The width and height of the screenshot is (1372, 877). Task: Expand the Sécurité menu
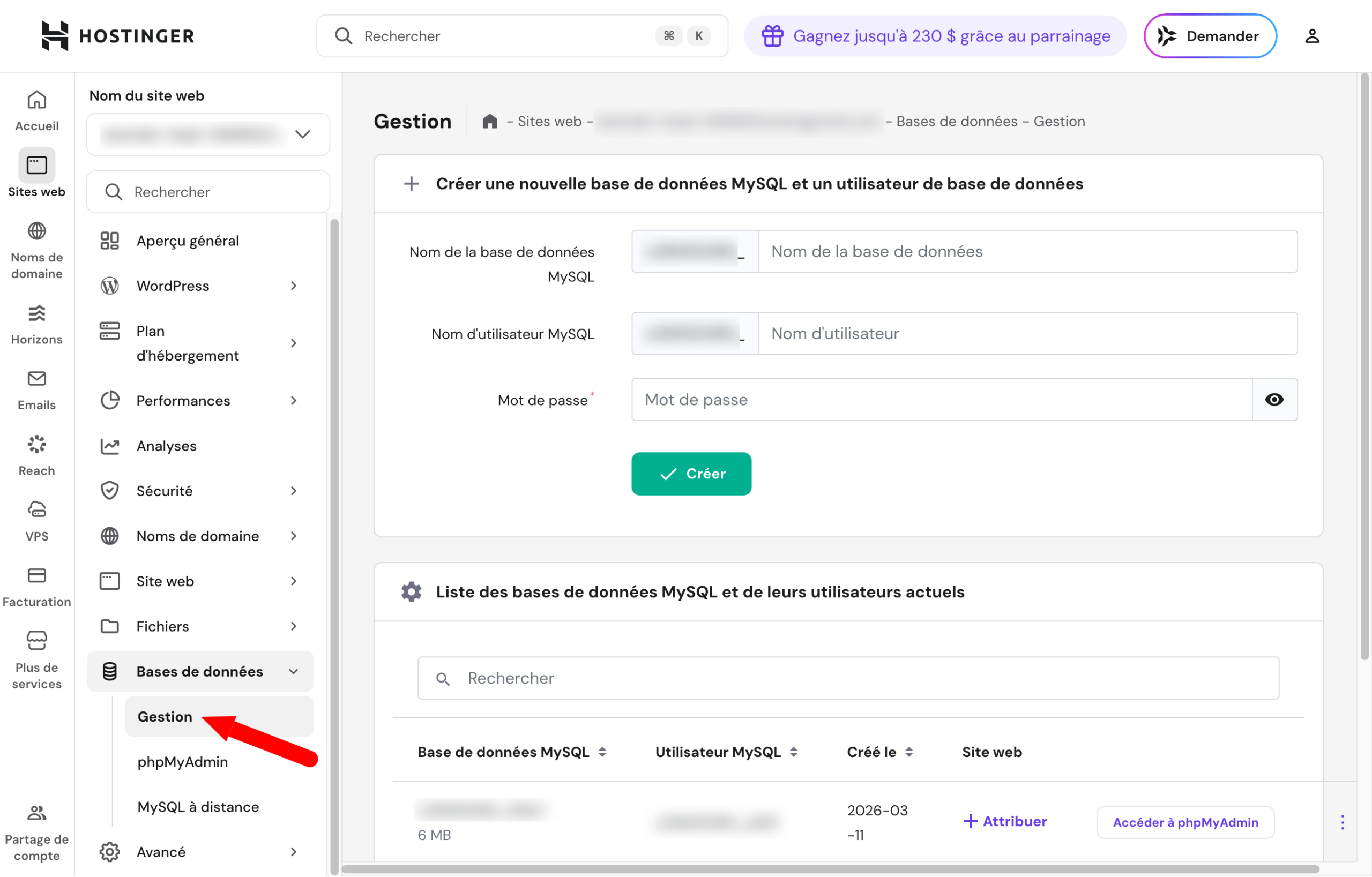(x=200, y=490)
